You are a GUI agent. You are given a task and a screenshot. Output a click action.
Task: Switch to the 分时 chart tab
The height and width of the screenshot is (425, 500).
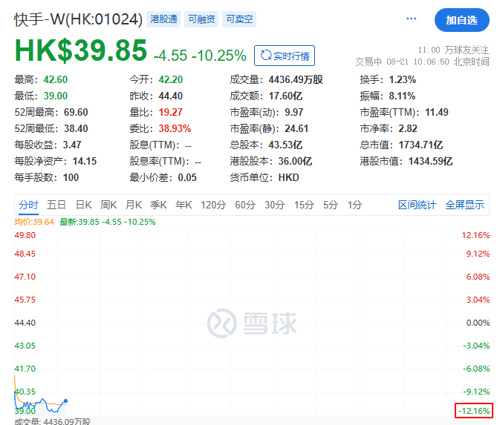(x=28, y=205)
